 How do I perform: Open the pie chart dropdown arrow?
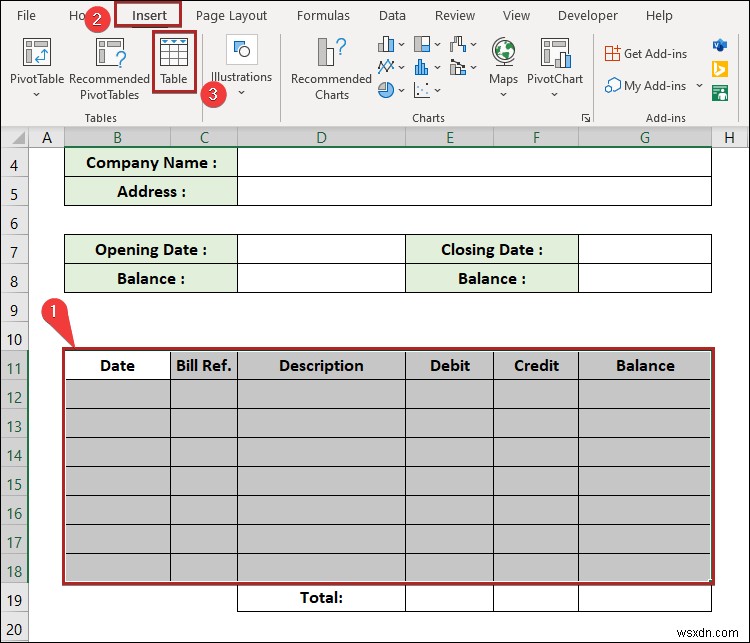click(401, 90)
